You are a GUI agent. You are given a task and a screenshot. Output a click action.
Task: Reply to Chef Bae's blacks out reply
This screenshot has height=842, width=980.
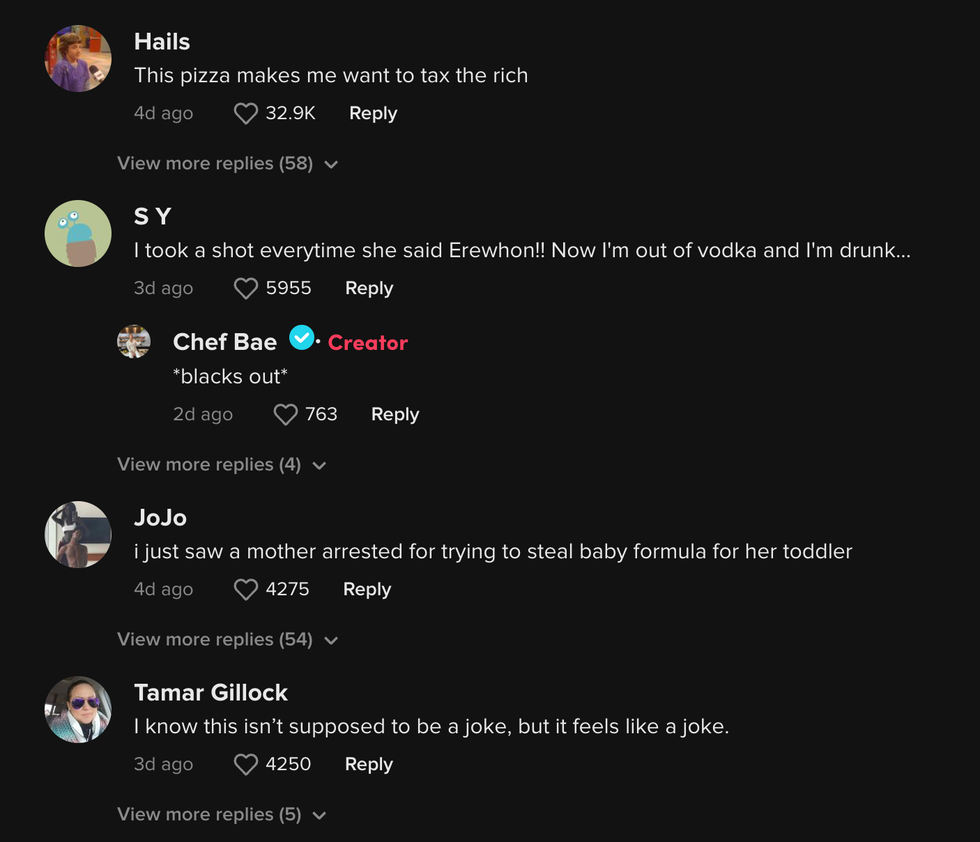tap(394, 413)
